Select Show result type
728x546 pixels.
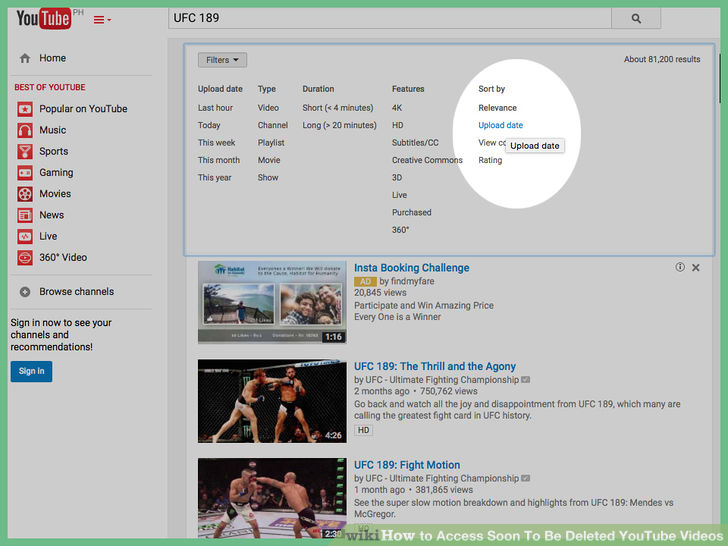(x=268, y=178)
